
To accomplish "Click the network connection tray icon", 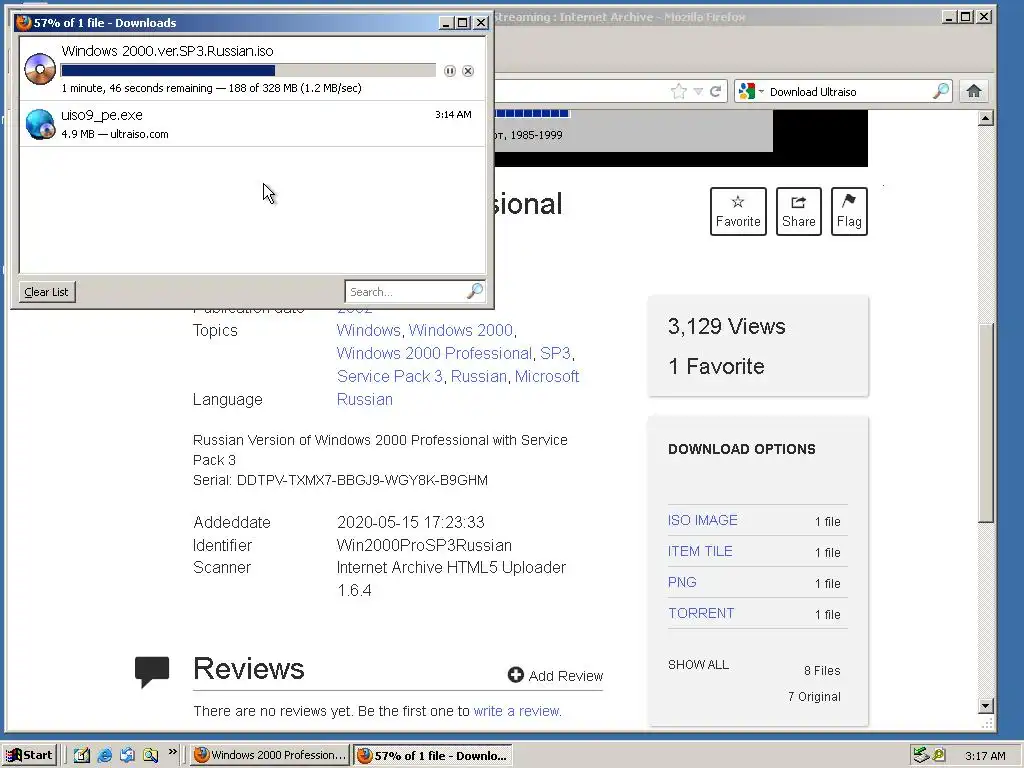I will [921, 755].
